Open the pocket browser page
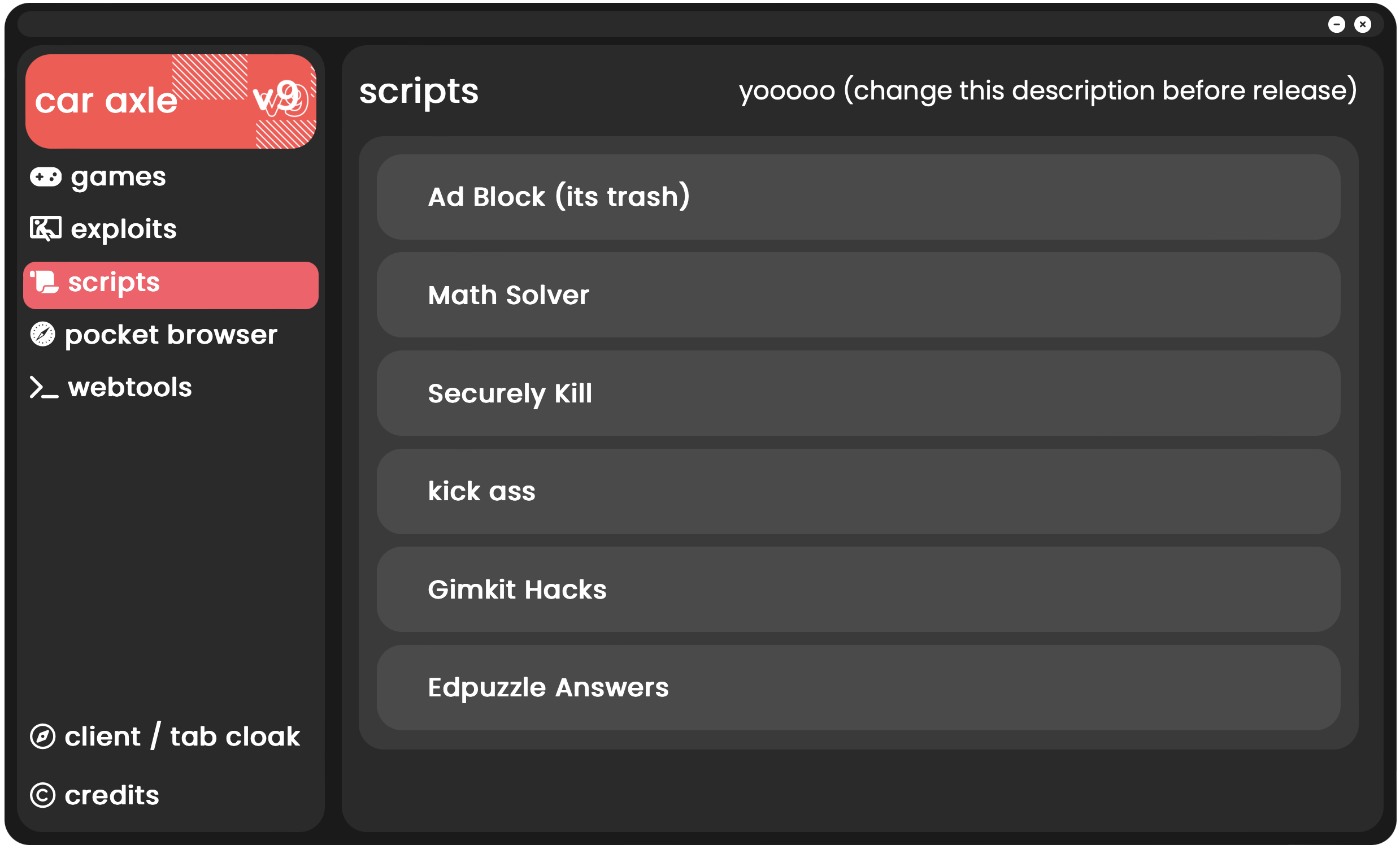This screenshot has width=1400, height=849. click(171, 335)
